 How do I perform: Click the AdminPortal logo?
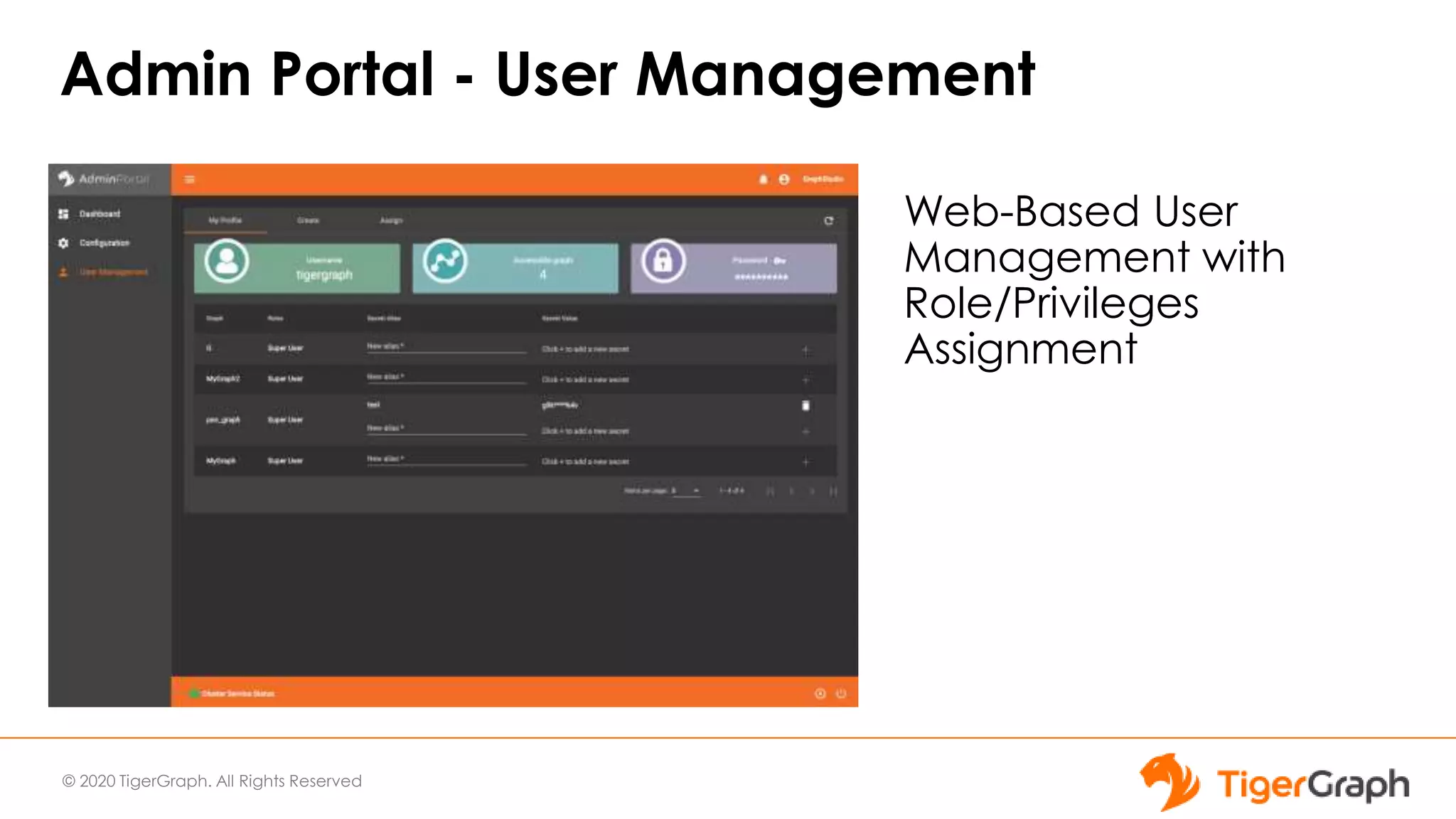point(105,178)
